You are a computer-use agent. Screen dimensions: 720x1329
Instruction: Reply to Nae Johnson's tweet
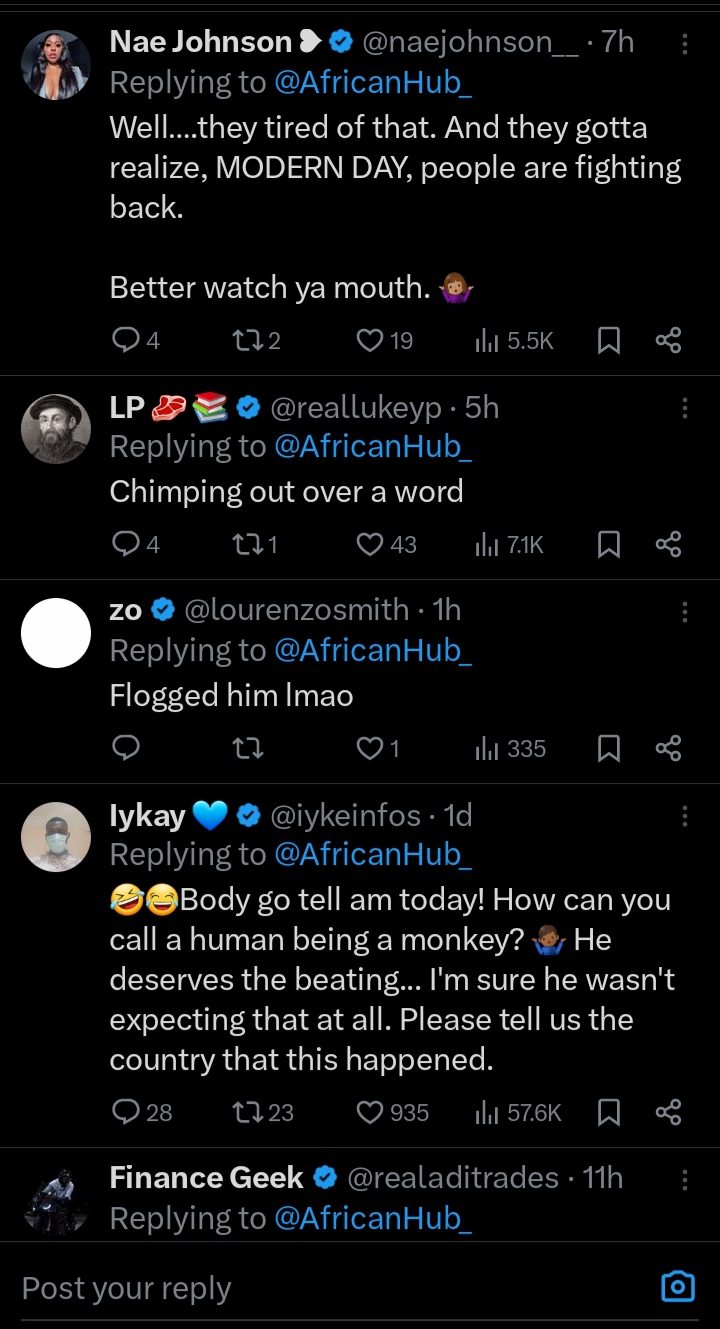tap(125, 341)
